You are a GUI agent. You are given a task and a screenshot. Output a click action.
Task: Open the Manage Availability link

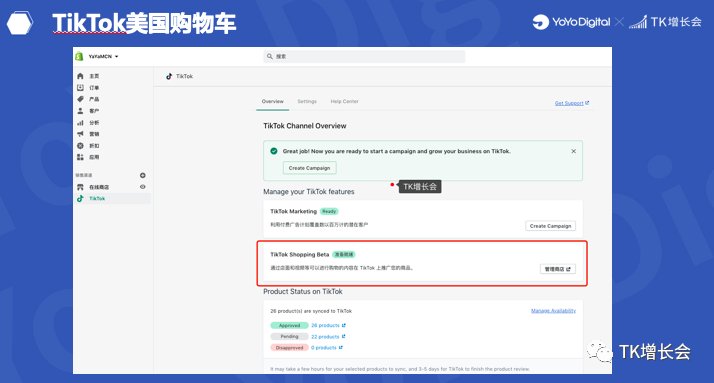(x=553, y=311)
